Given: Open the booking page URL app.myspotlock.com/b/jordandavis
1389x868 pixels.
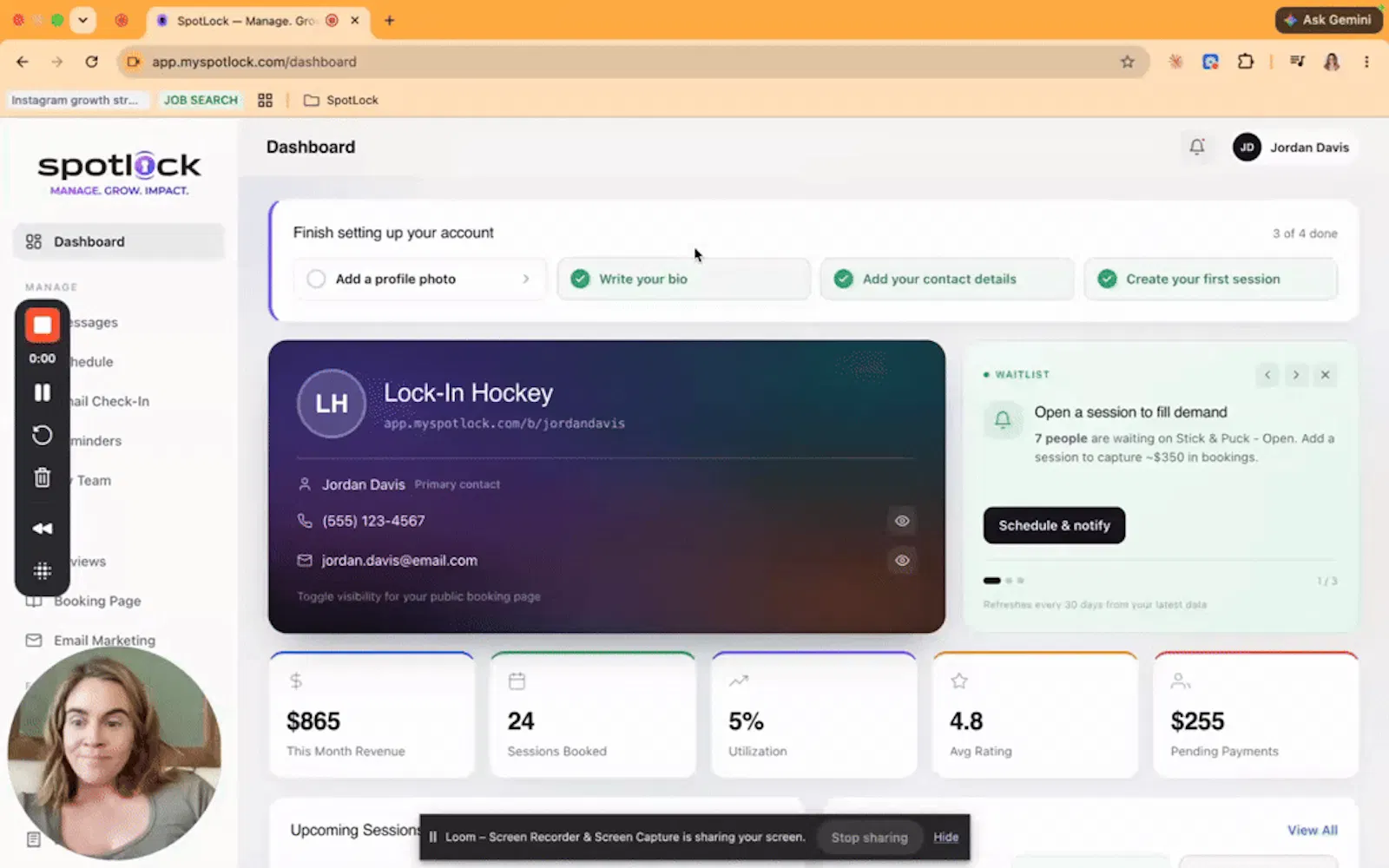Looking at the screenshot, I should click(504, 424).
